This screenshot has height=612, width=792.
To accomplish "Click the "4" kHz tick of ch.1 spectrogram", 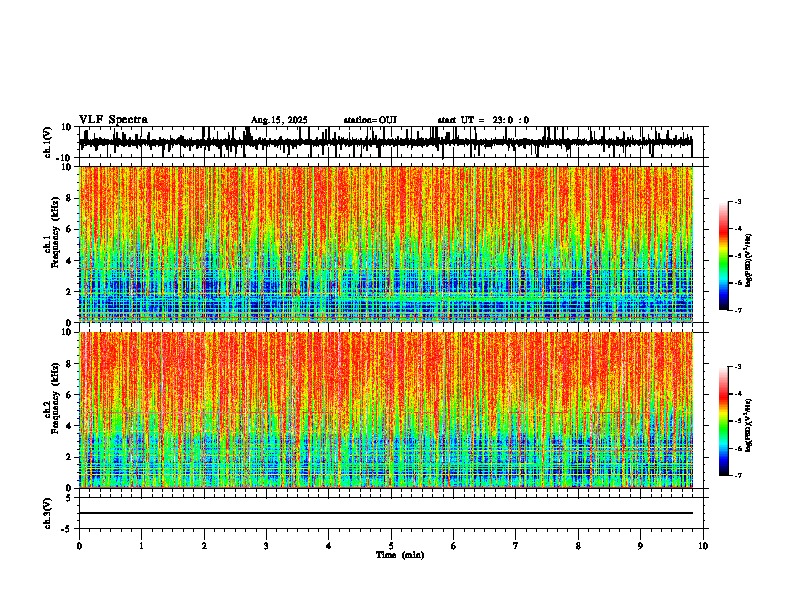I will (69, 261).
